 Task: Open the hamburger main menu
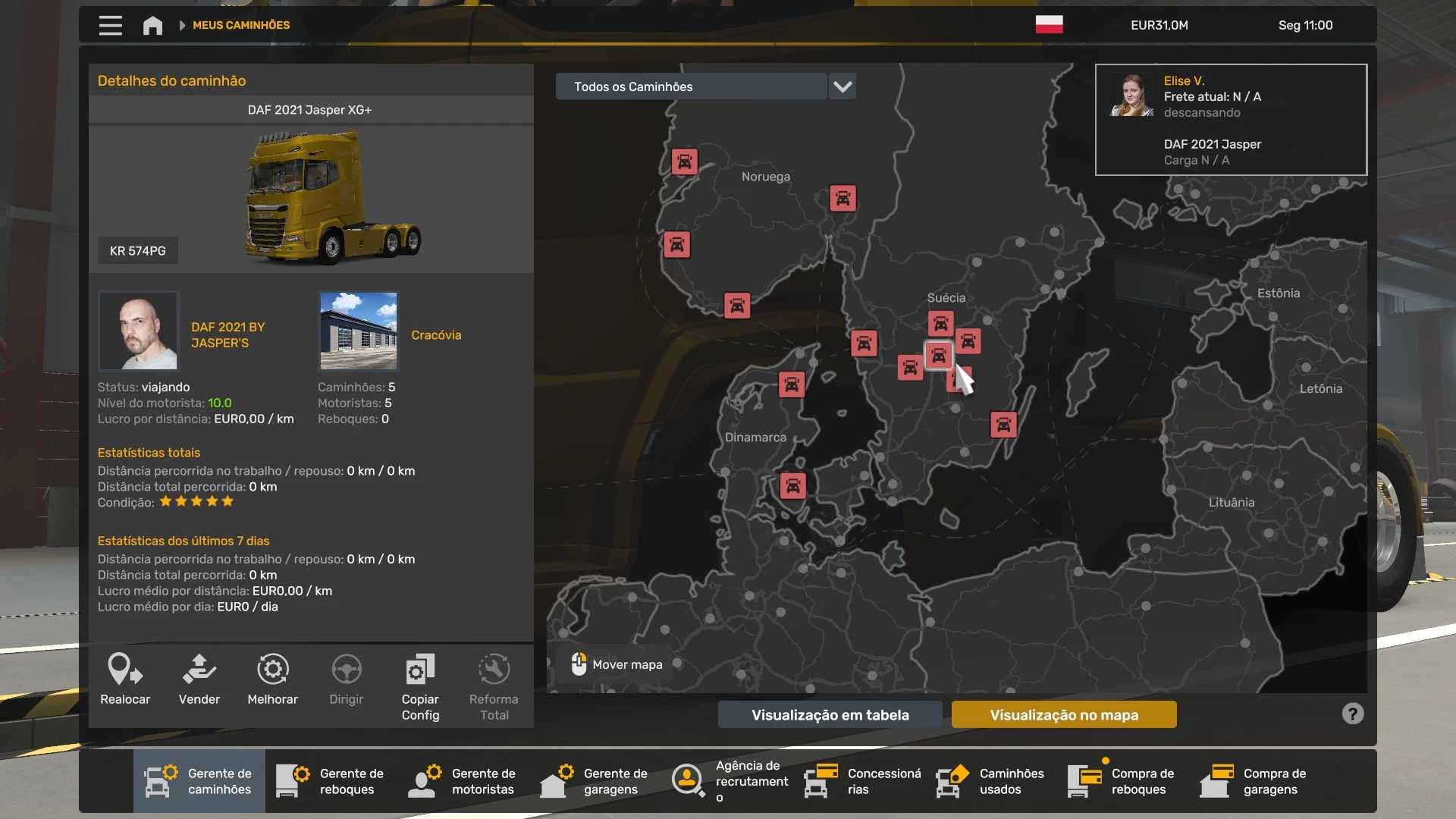pyautogui.click(x=110, y=25)
